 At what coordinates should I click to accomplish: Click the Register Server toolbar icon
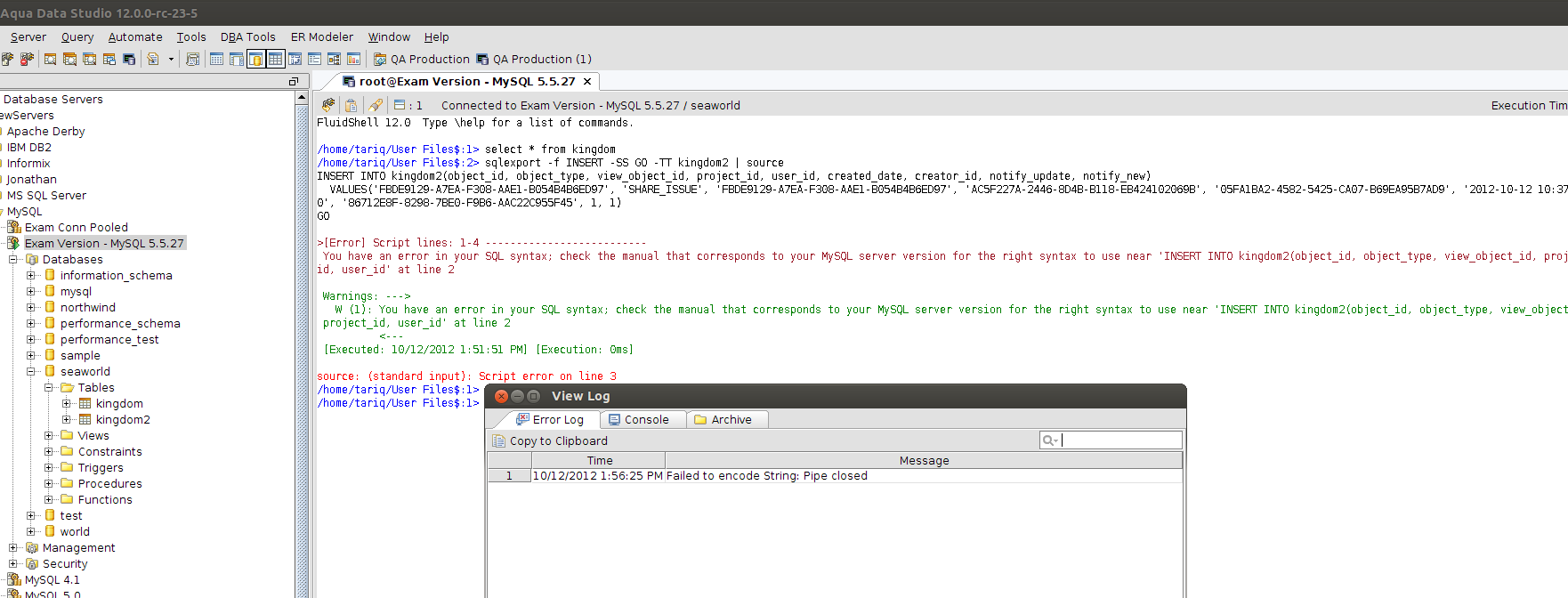7,59
